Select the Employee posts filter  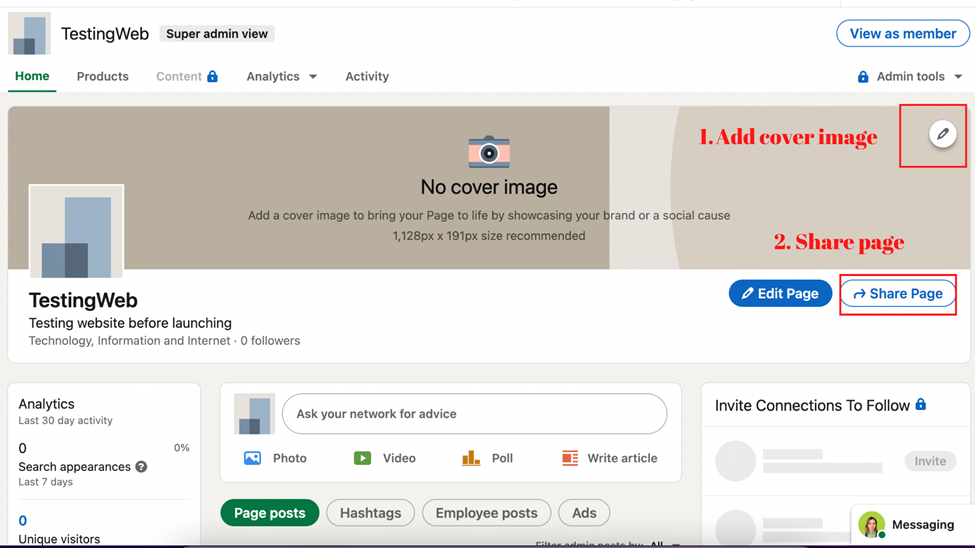click(486, 513)
